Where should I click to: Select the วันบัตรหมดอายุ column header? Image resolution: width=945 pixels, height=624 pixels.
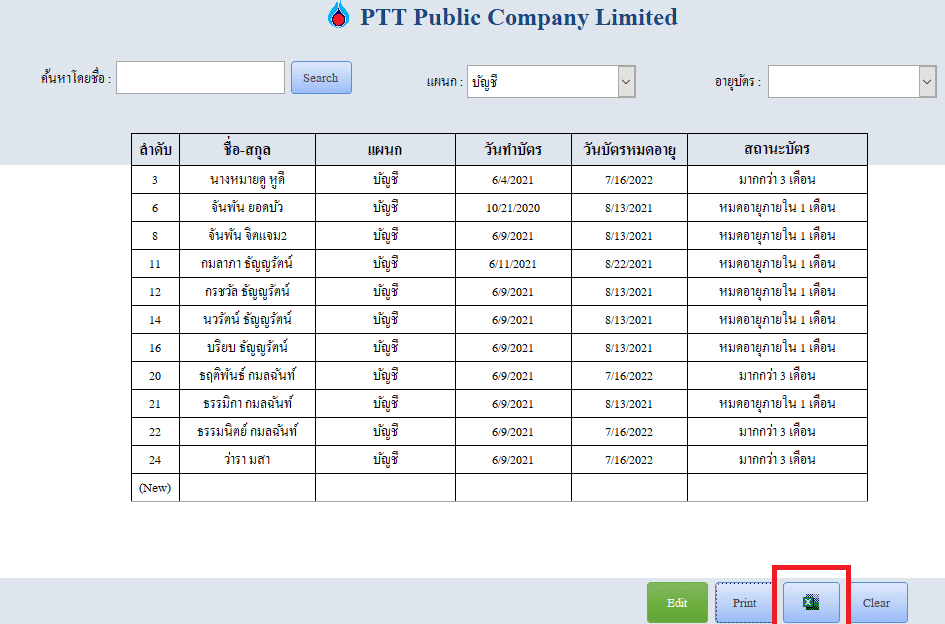(x=629, y=150)
